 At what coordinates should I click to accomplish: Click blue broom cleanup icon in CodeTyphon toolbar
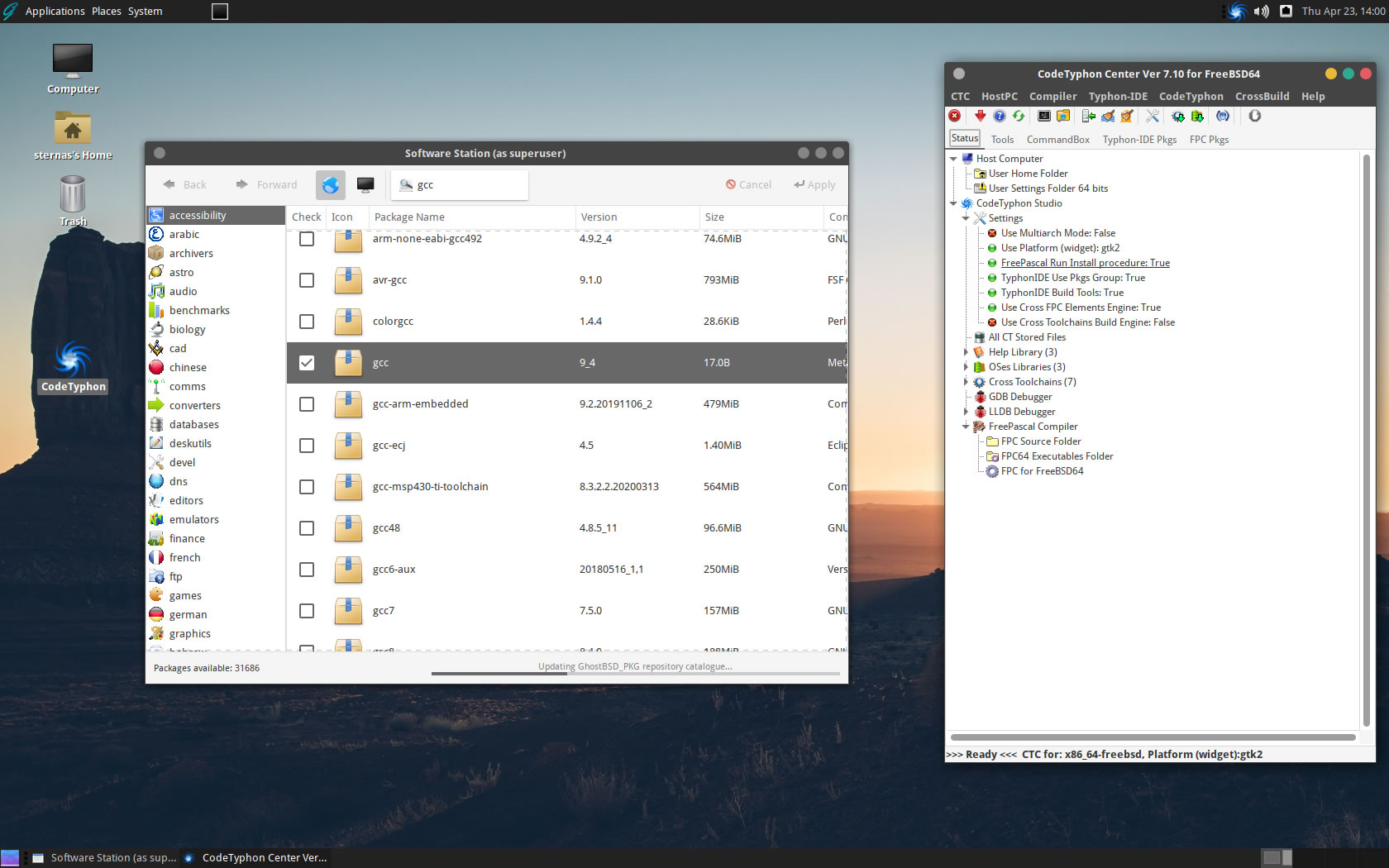[x=1108, y=117]
